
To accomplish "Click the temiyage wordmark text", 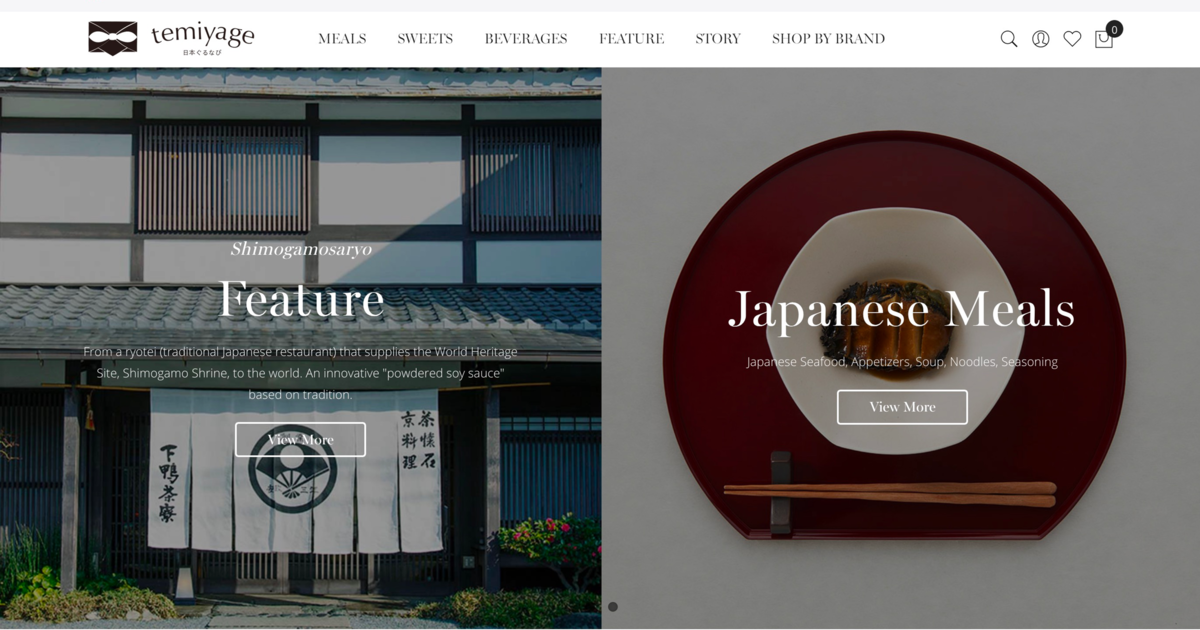I will point(203,35).
